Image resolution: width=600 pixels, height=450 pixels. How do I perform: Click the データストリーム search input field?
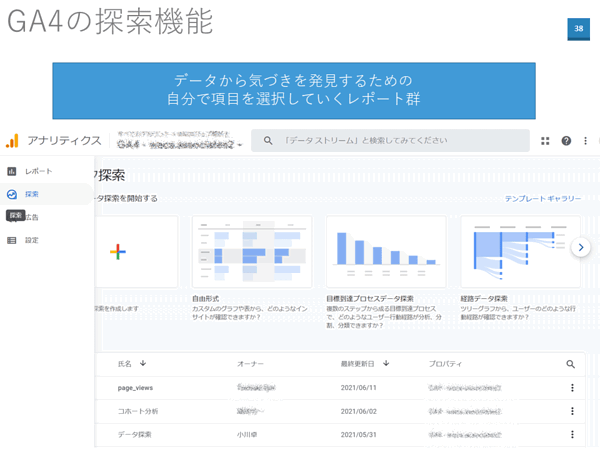coord(390,141)
